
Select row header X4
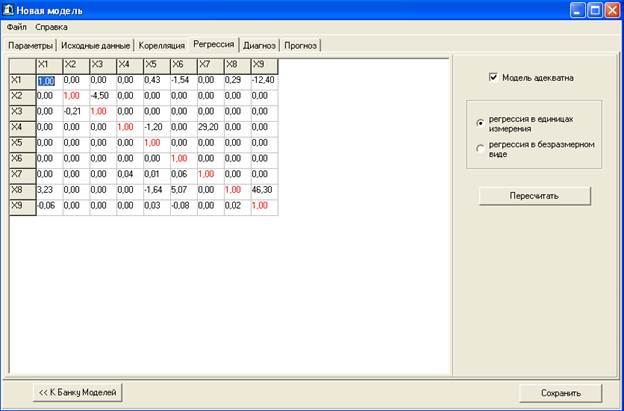coord(23,129)
